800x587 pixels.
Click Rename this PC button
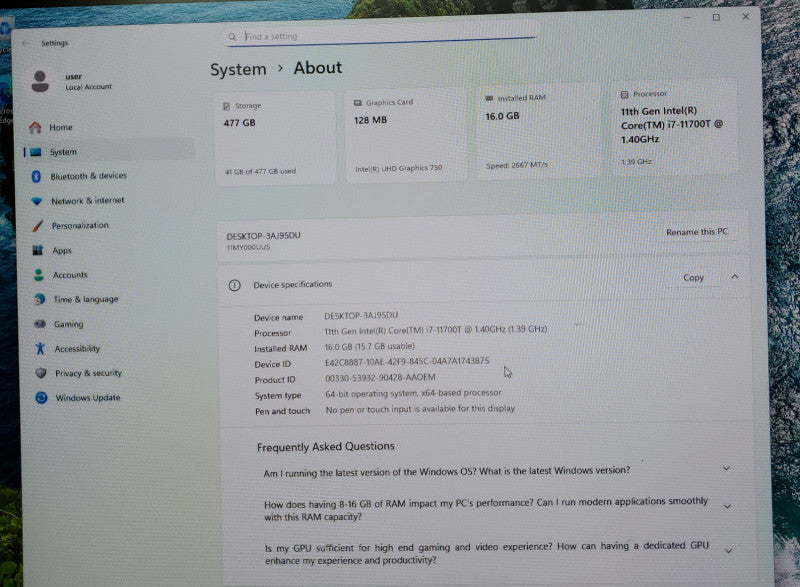tap(696, 232)
